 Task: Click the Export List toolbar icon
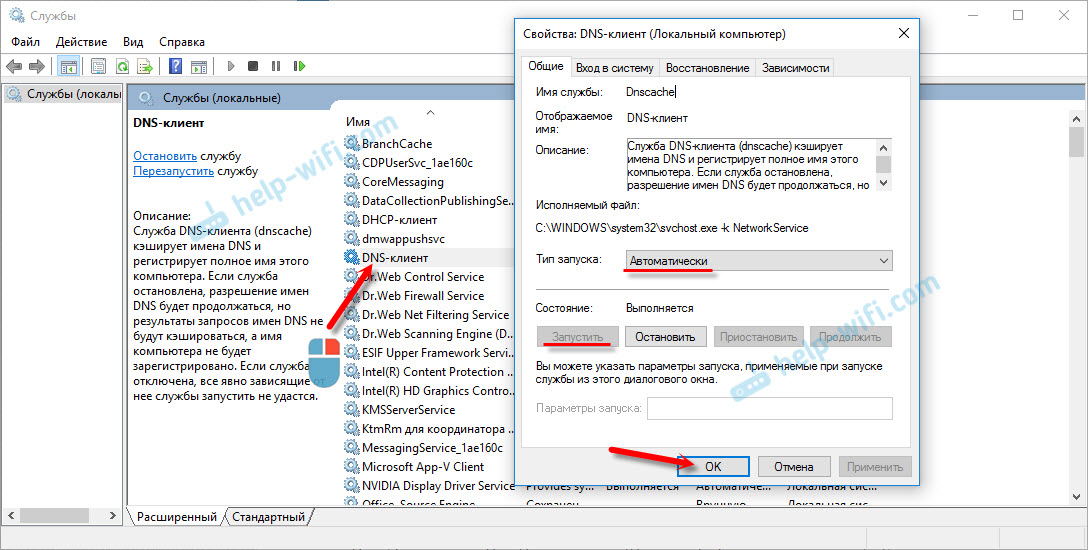(x=143, y=66)
